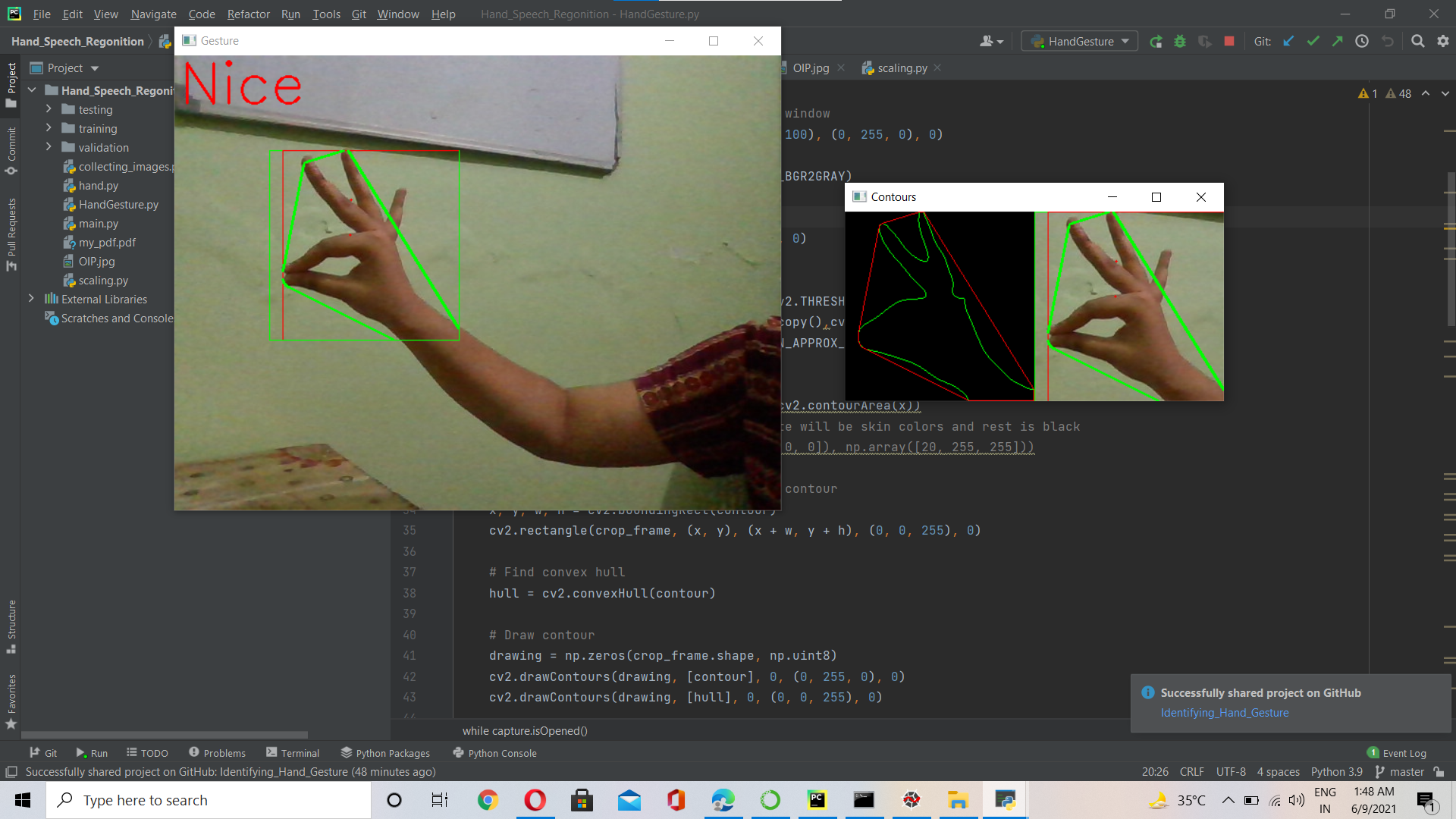Open the Python Packages tool window
Viewport: 1456px width, 819px height.
[x=385, y=753]
